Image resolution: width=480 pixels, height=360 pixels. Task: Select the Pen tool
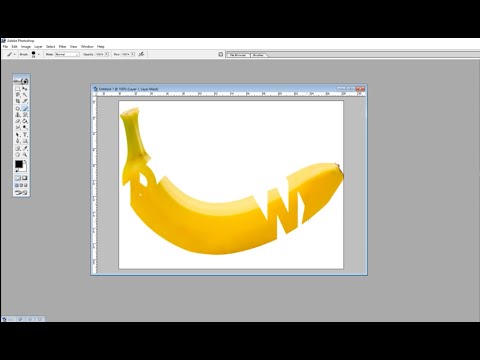[18, 141]
